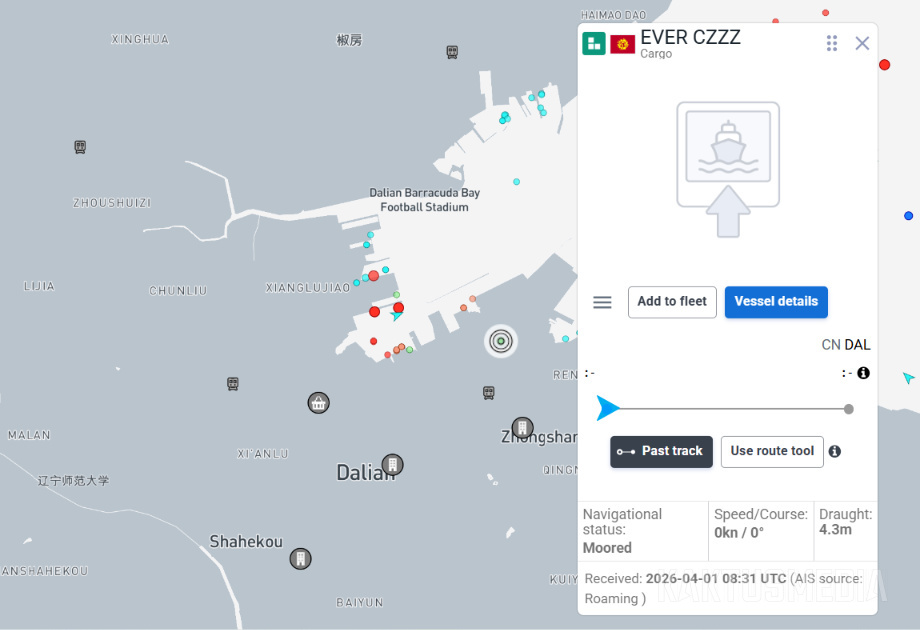Click the blue arrow on voyage progress bar

click(x=607, y=408)
